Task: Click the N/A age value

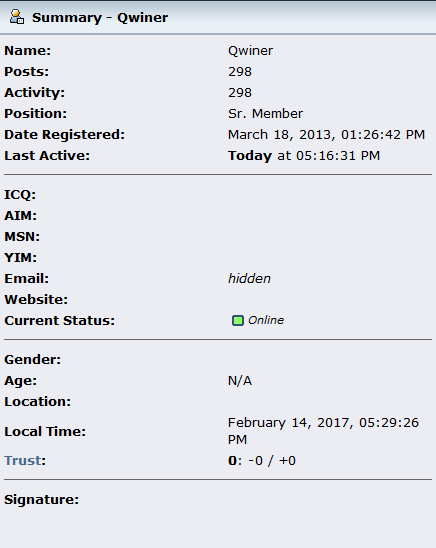Action: 240,381
